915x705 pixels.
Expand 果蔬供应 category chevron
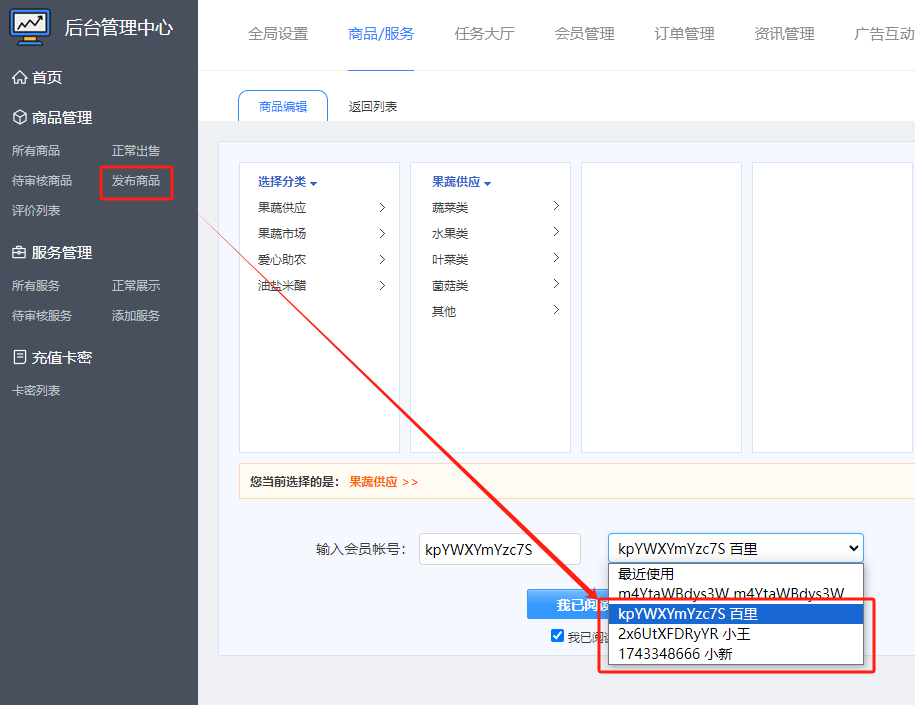382,208
